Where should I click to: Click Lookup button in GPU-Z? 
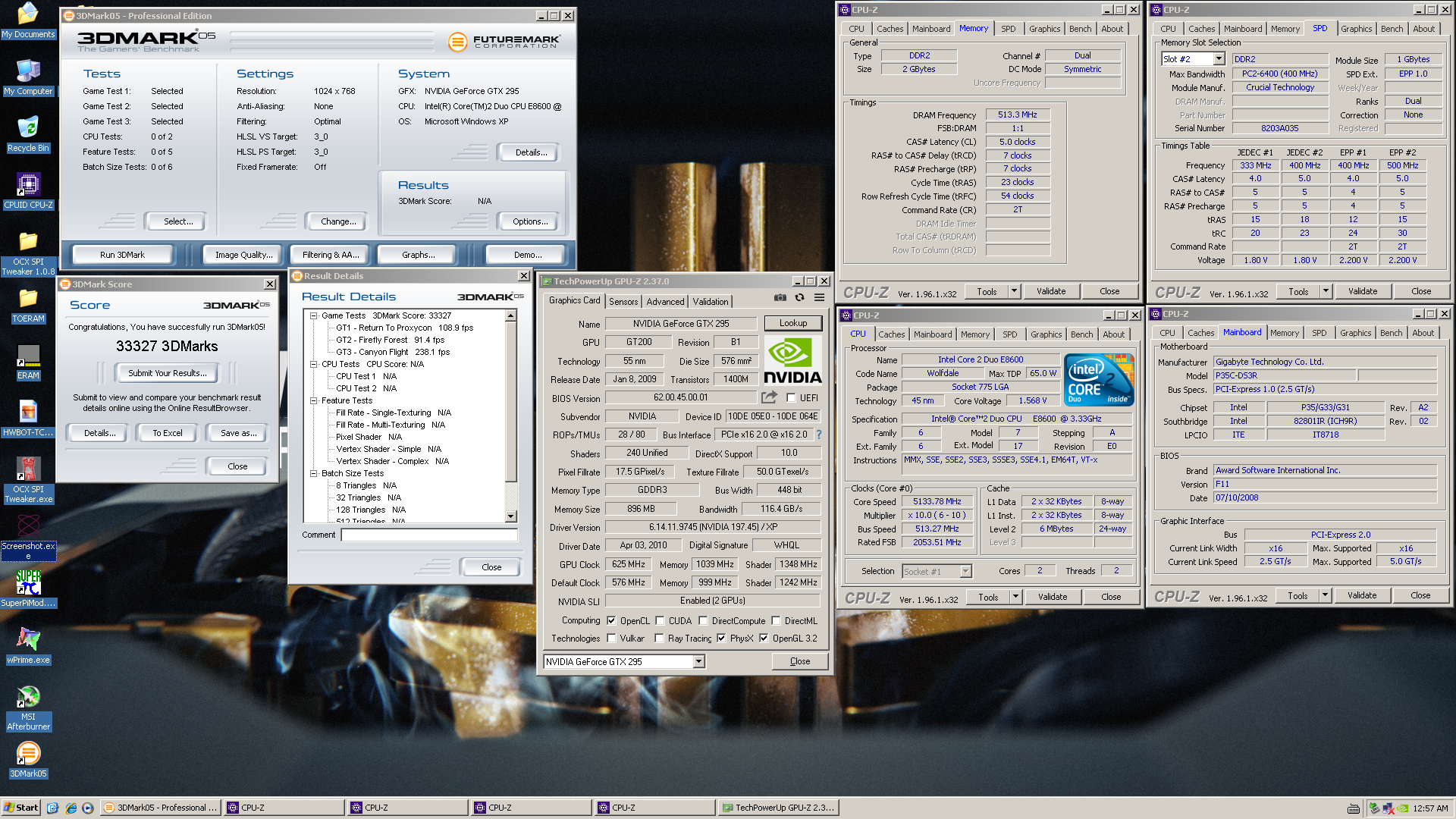click(793, 323)
